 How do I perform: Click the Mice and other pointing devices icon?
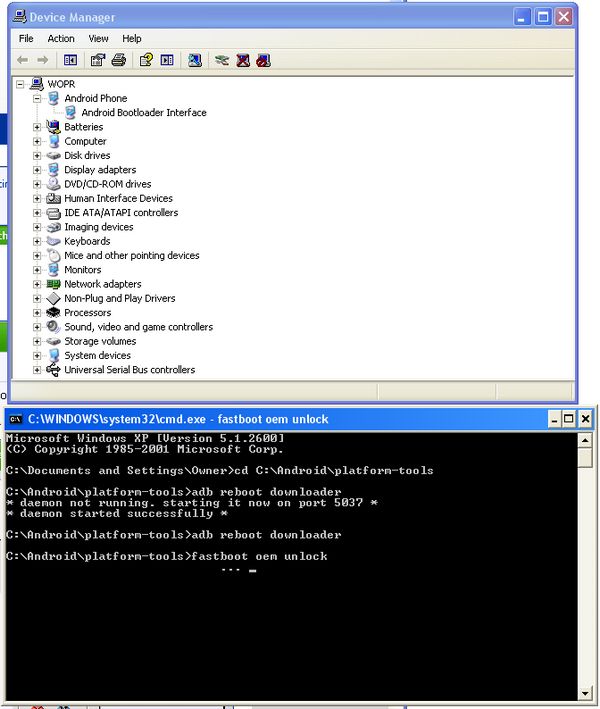[53, 255]
